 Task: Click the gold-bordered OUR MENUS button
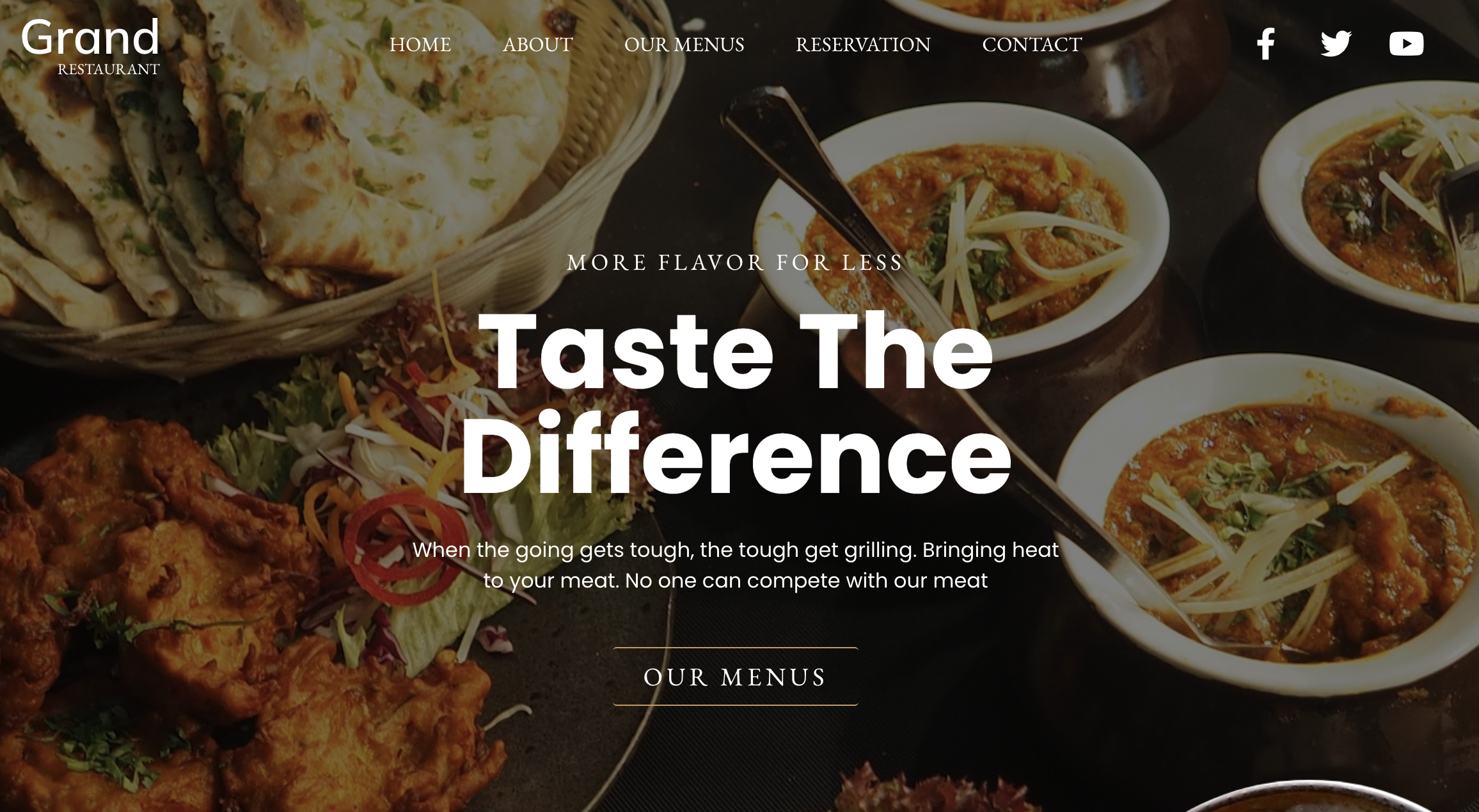coord(736,676)
